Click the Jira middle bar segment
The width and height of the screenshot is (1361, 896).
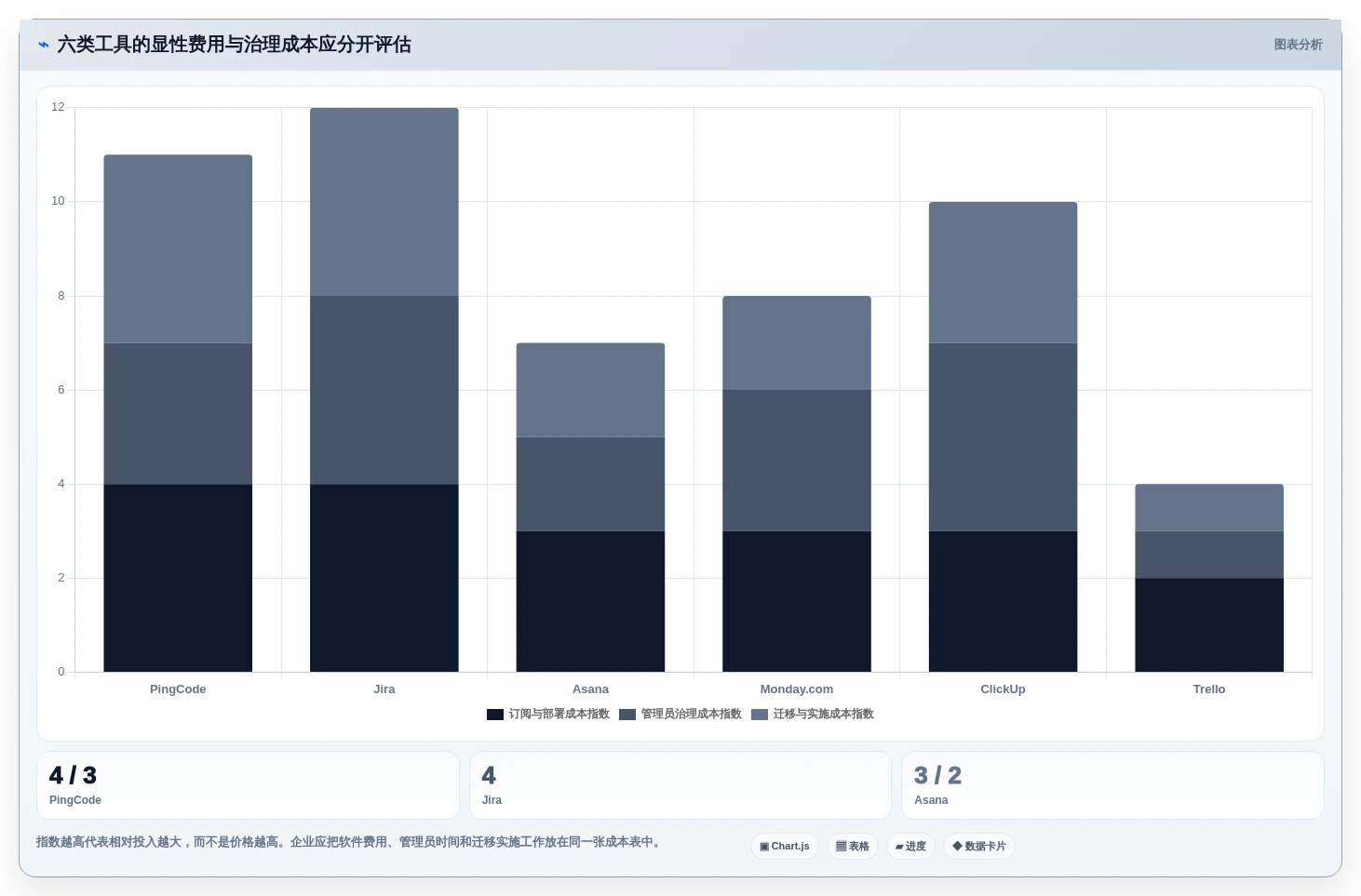point(384,390)
